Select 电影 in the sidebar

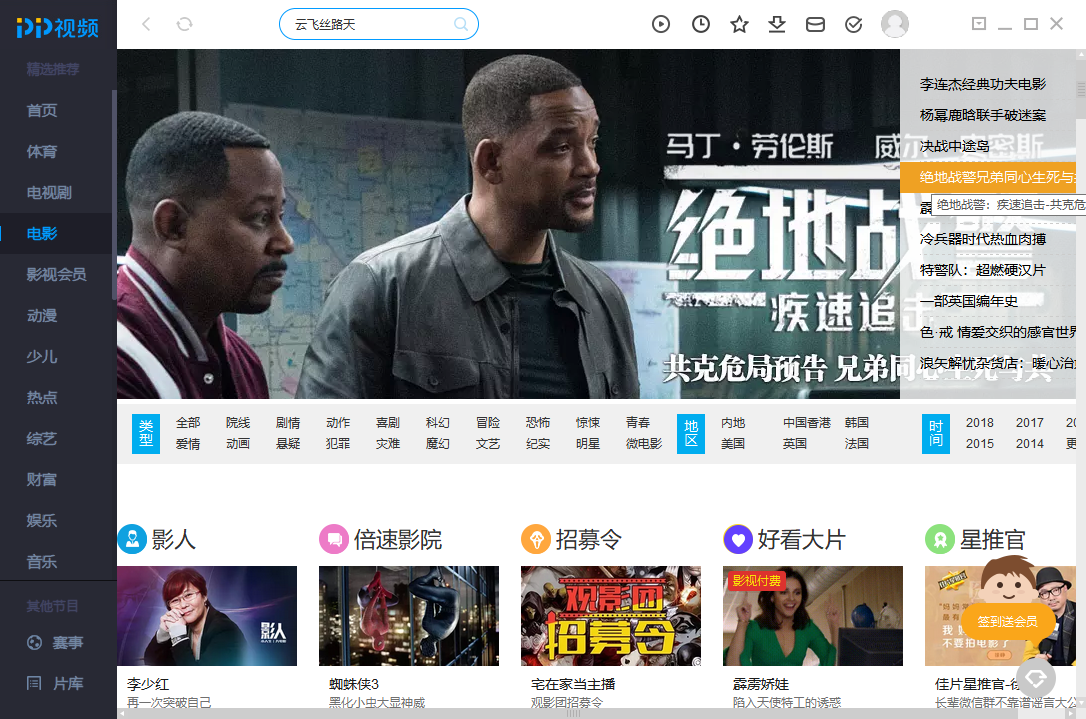tap(42, 233)
